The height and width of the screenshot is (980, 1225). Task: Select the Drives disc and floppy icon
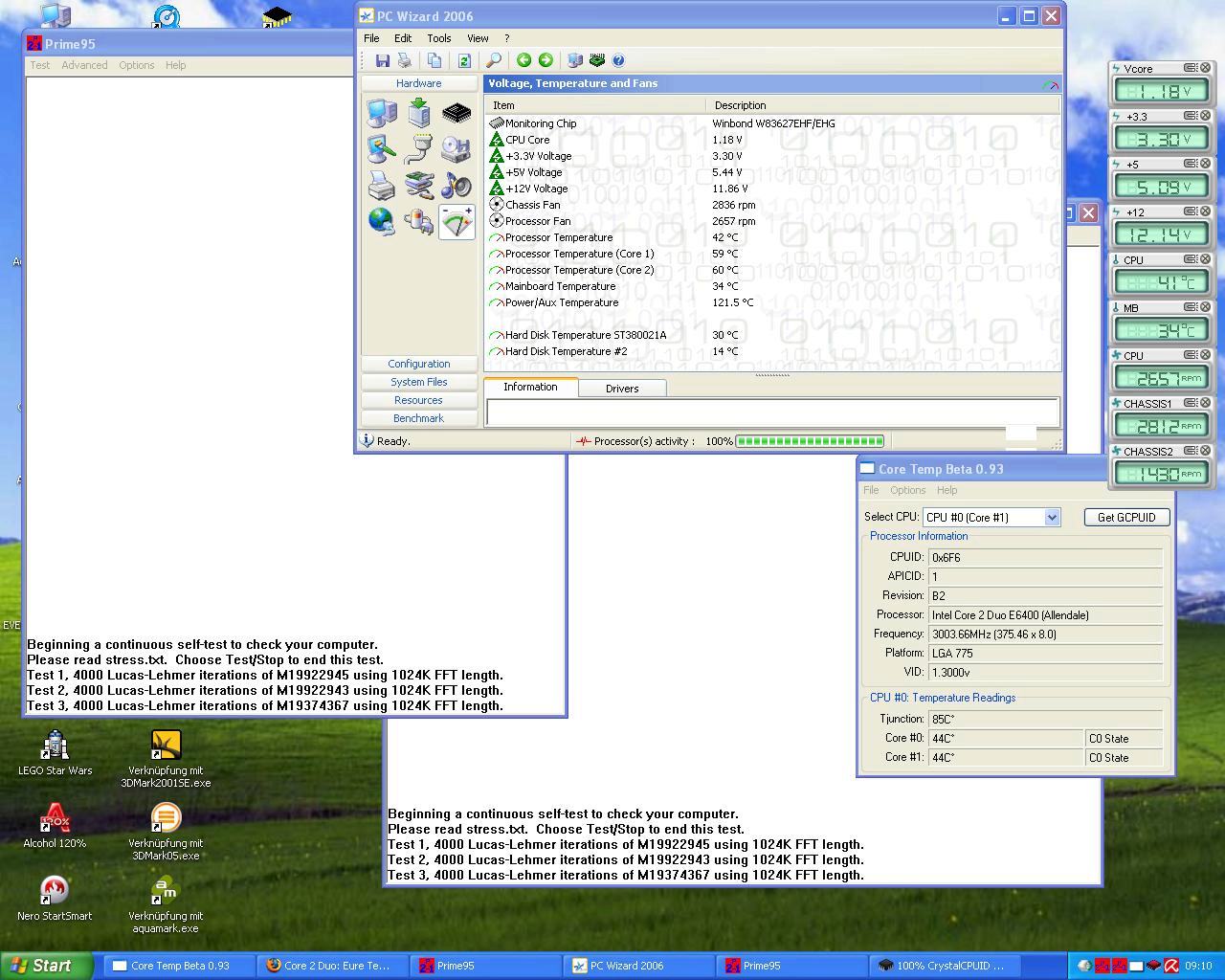[457, 149]
